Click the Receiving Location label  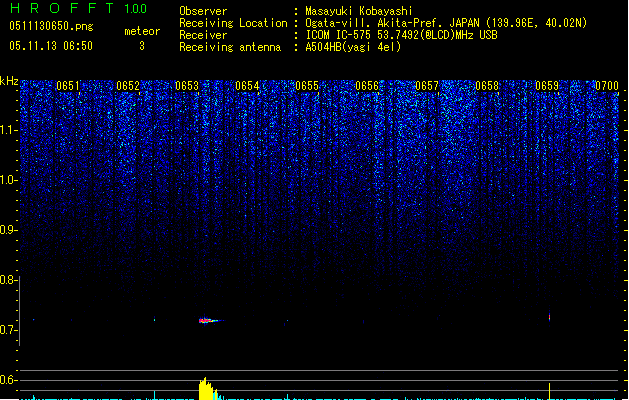[x=233, y=23]
